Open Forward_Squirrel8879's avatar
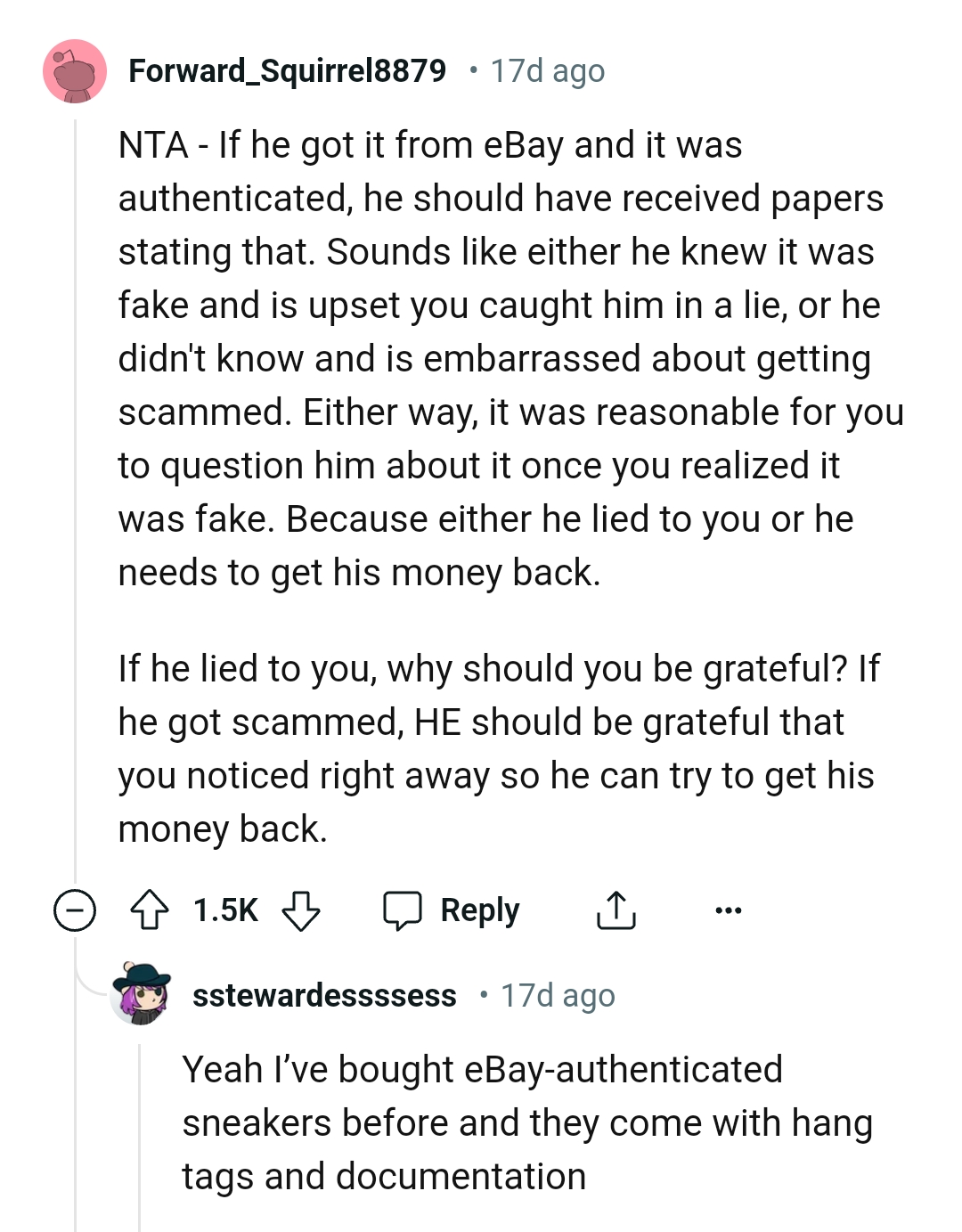The height and width of the screenshot is (1232, 962). click(76, 71)
